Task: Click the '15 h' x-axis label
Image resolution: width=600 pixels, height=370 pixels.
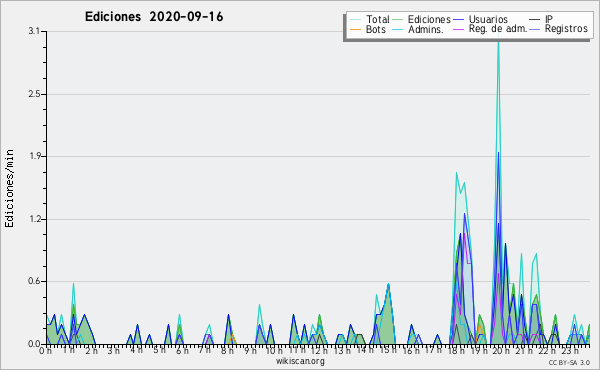Action: click(x=387, y=351)
